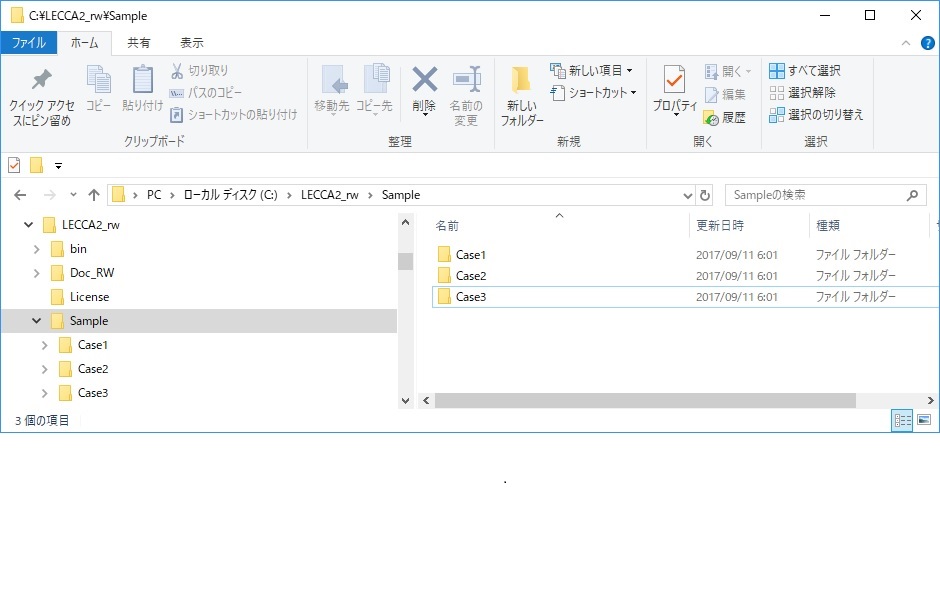Switch to details view in status bar
Viewport: 940px width, 614px height.
[902, 421]
